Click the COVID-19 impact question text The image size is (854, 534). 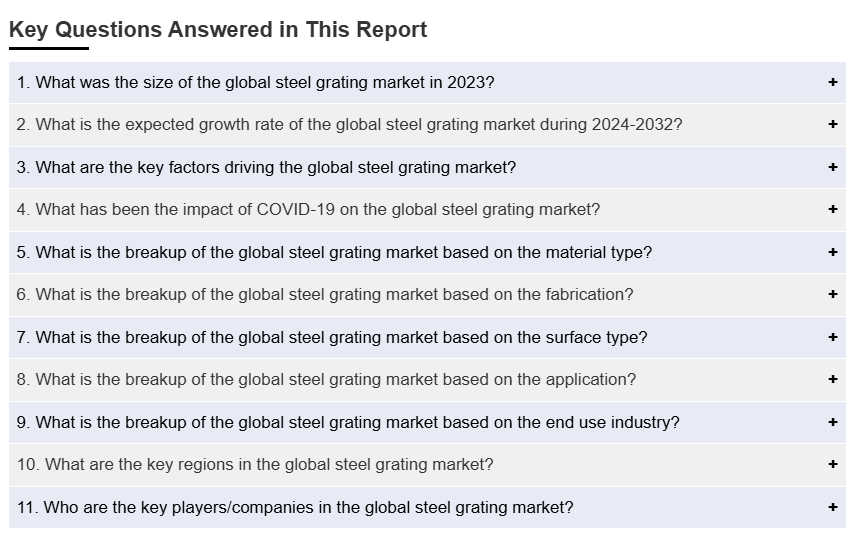308,210
